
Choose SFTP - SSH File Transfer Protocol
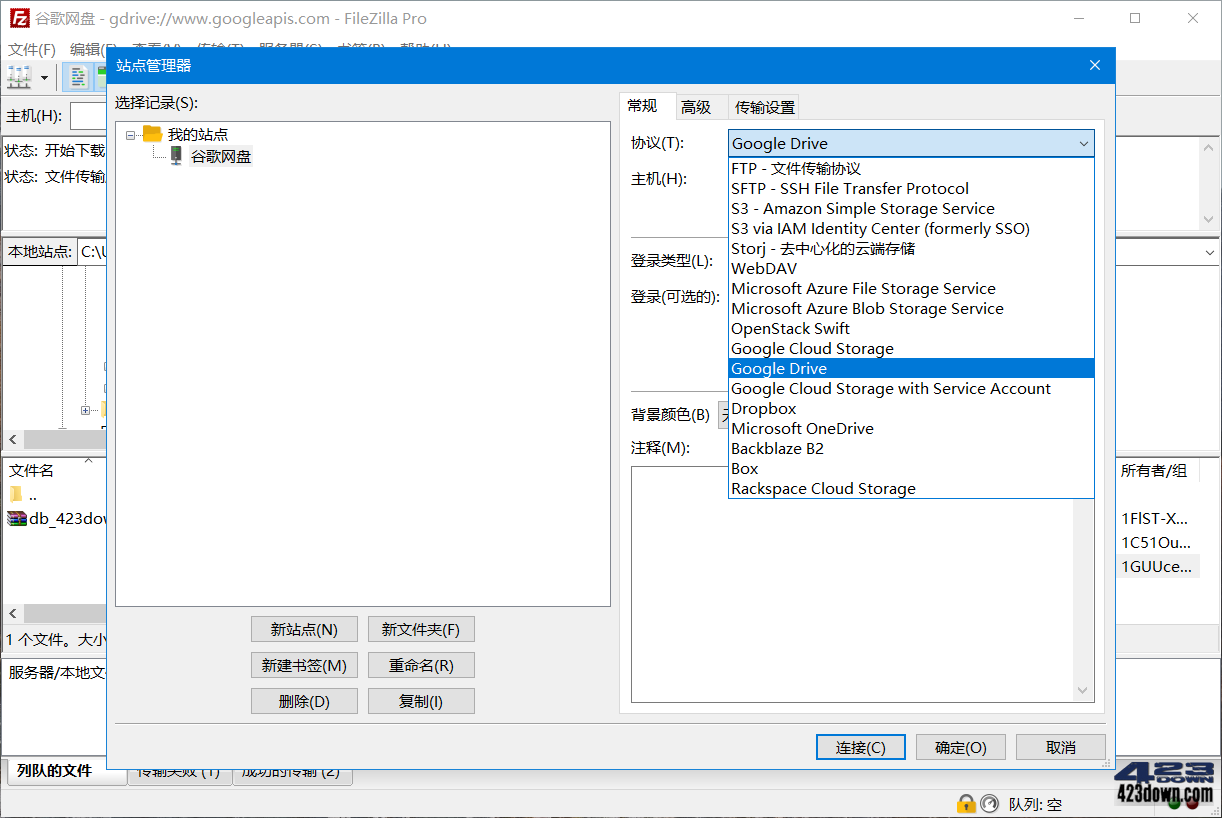(x=850, y=188)
